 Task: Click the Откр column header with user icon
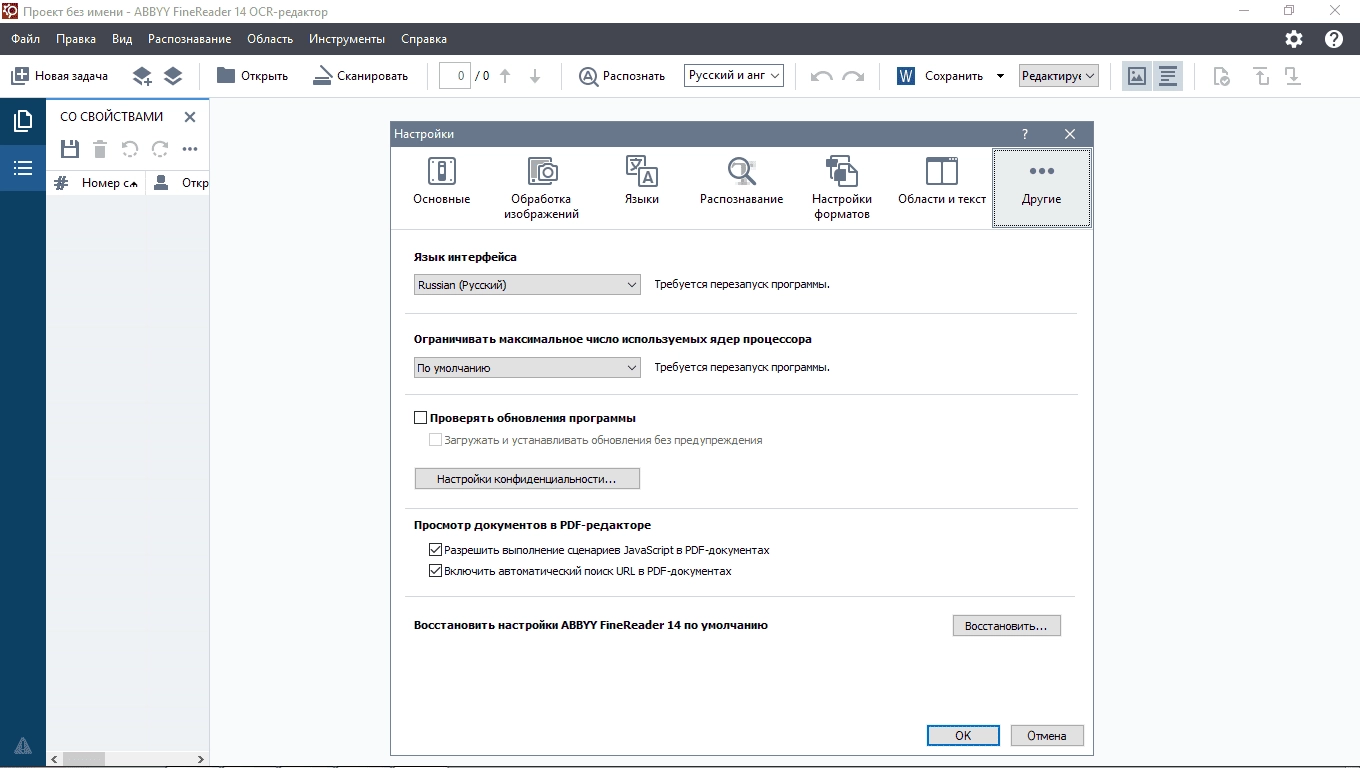tap(179, 183)
